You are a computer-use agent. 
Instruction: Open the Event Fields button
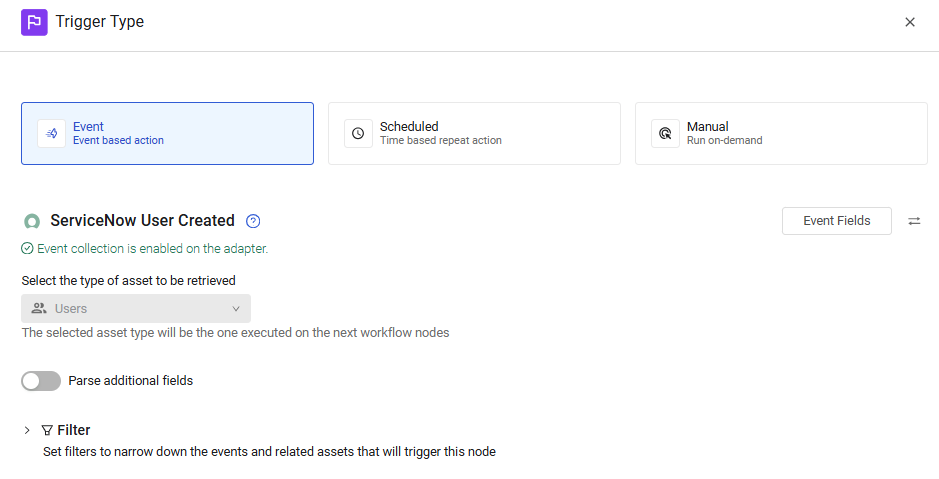tap(837, 221)
